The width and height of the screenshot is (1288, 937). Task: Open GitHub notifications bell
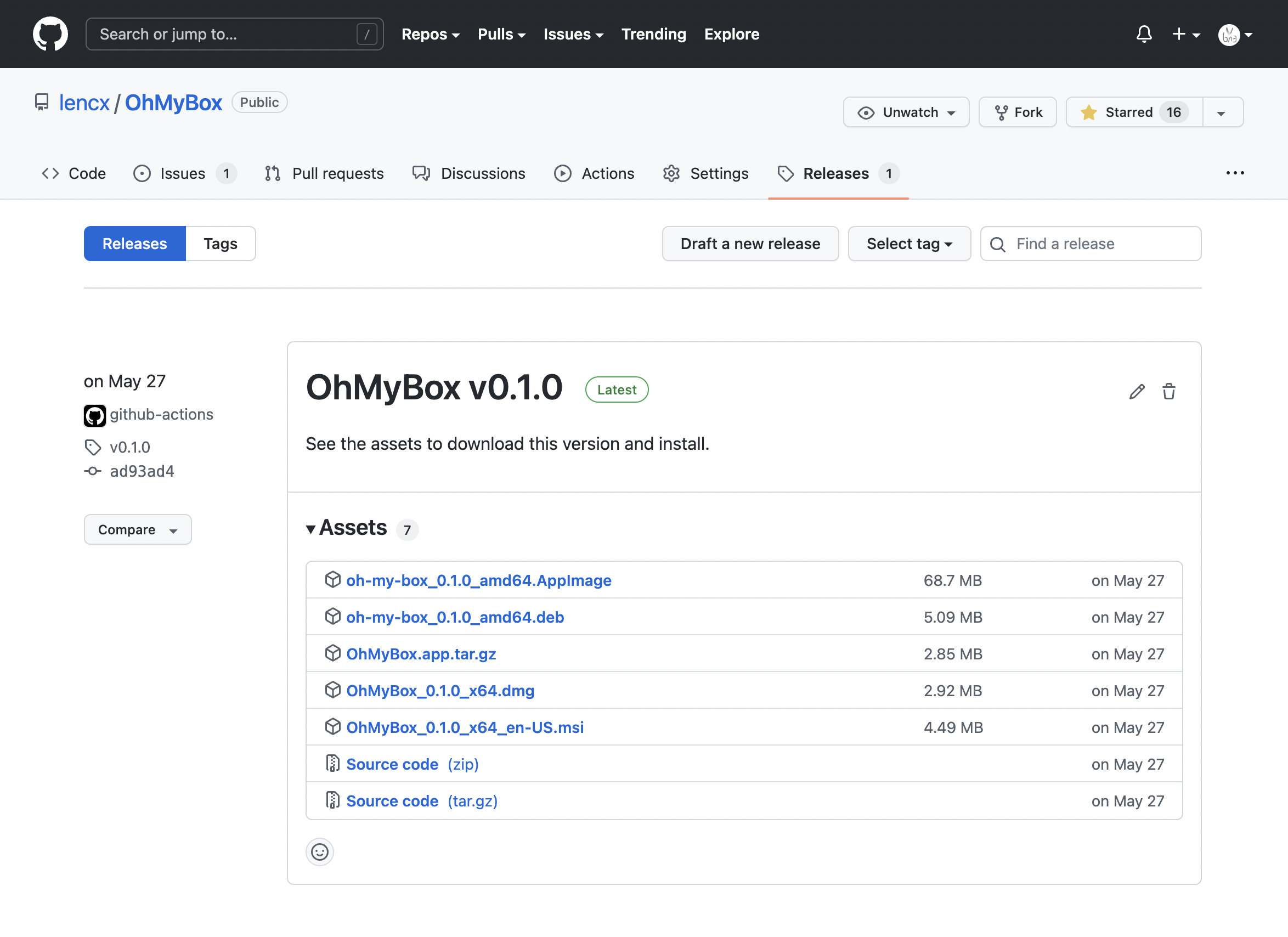pyautogui.click(x=1144, y=34)
